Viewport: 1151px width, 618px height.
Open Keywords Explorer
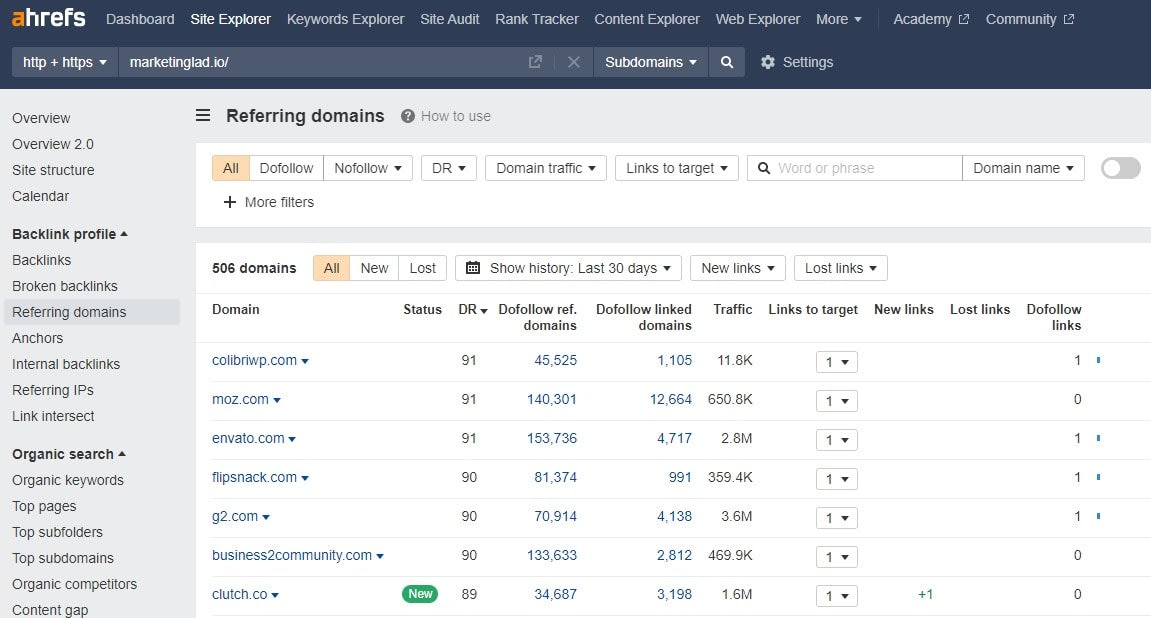(x=345, y=19)
